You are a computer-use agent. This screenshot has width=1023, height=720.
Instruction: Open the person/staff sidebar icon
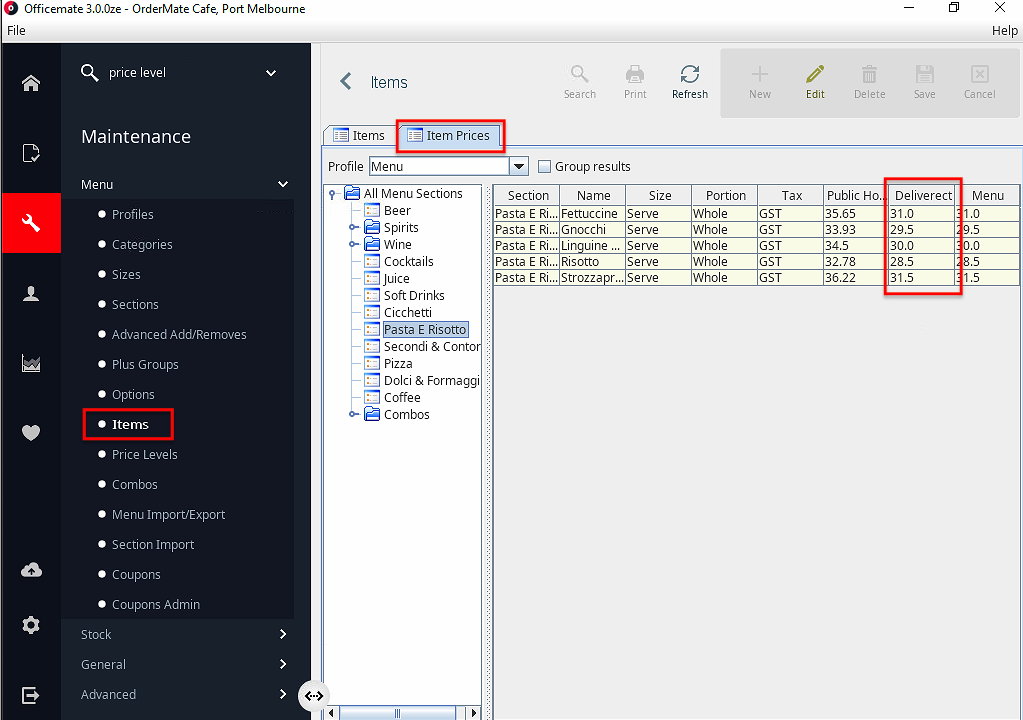pyautogui.click(x=31, y=293)
